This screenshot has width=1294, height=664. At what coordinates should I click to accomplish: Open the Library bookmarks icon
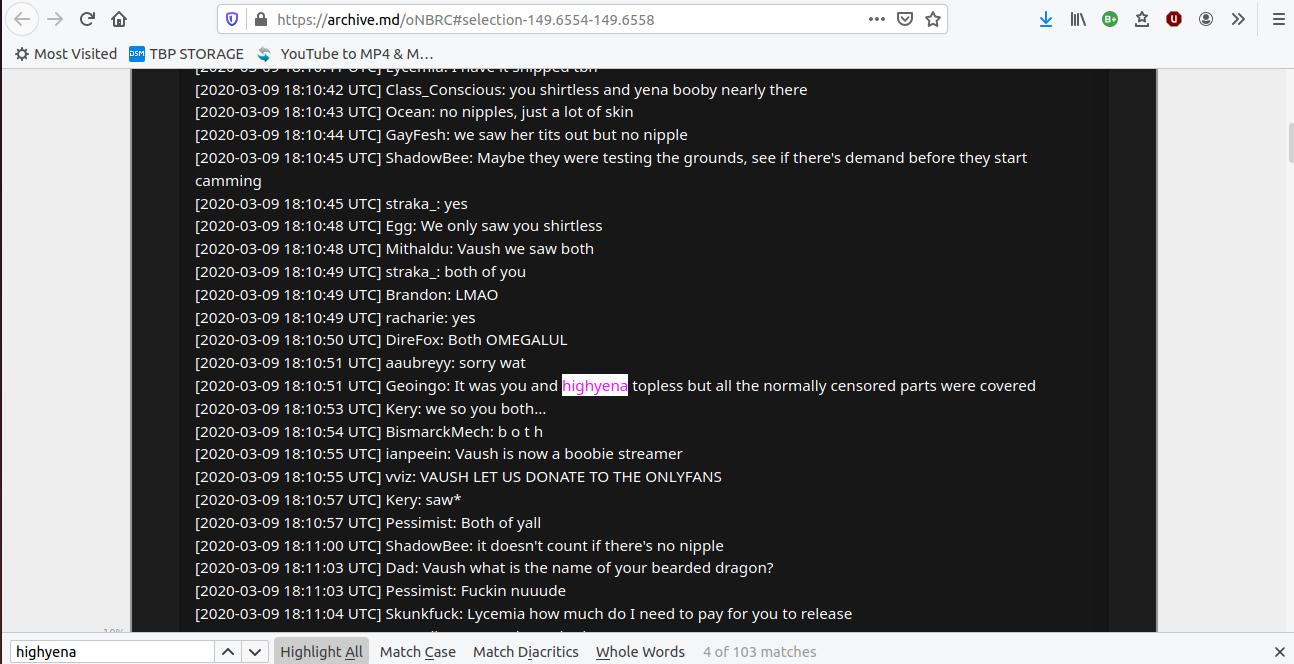click(x=1078, y=19)
